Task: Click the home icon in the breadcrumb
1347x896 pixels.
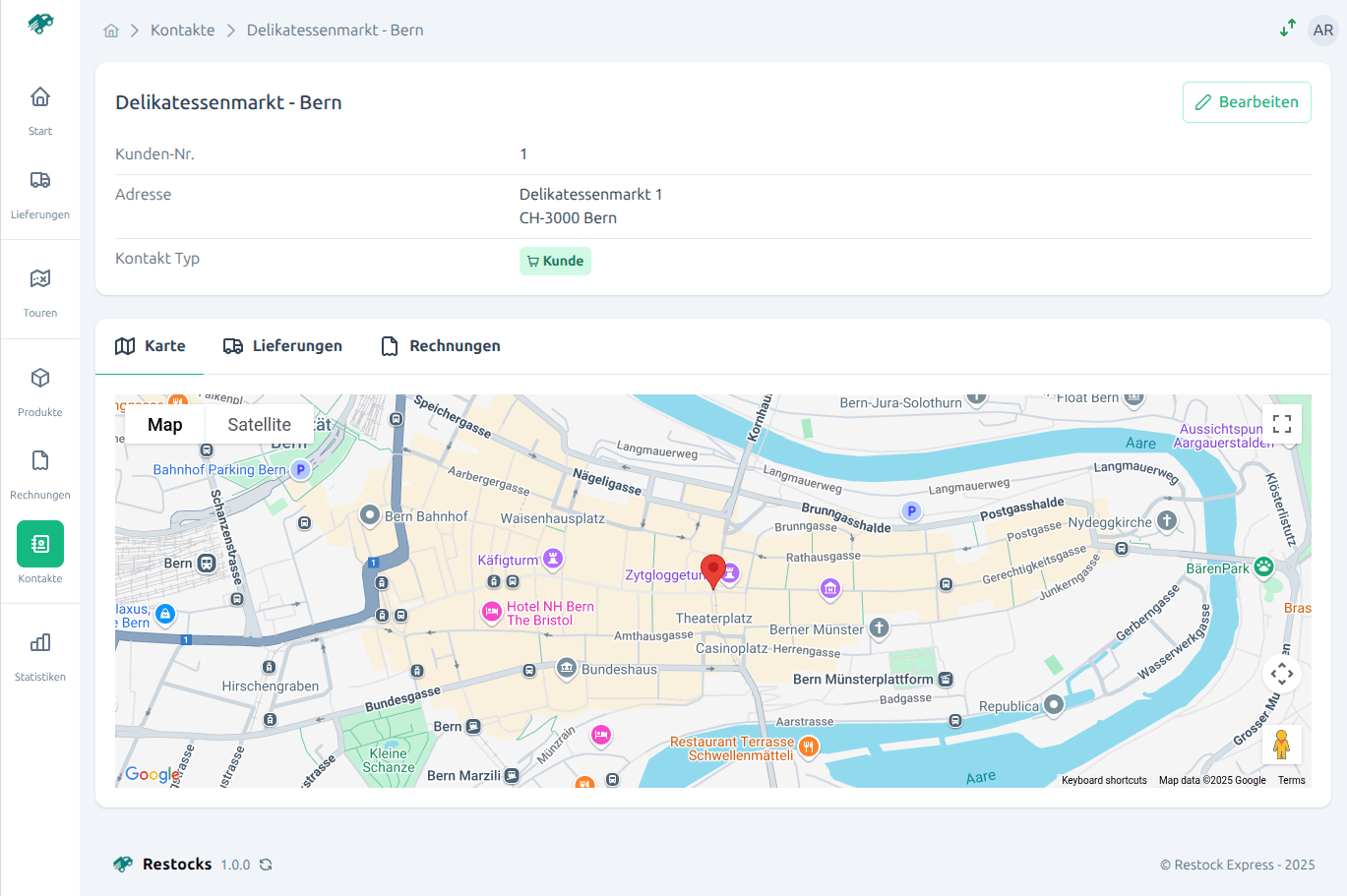Action: click(x=111, y=30)
